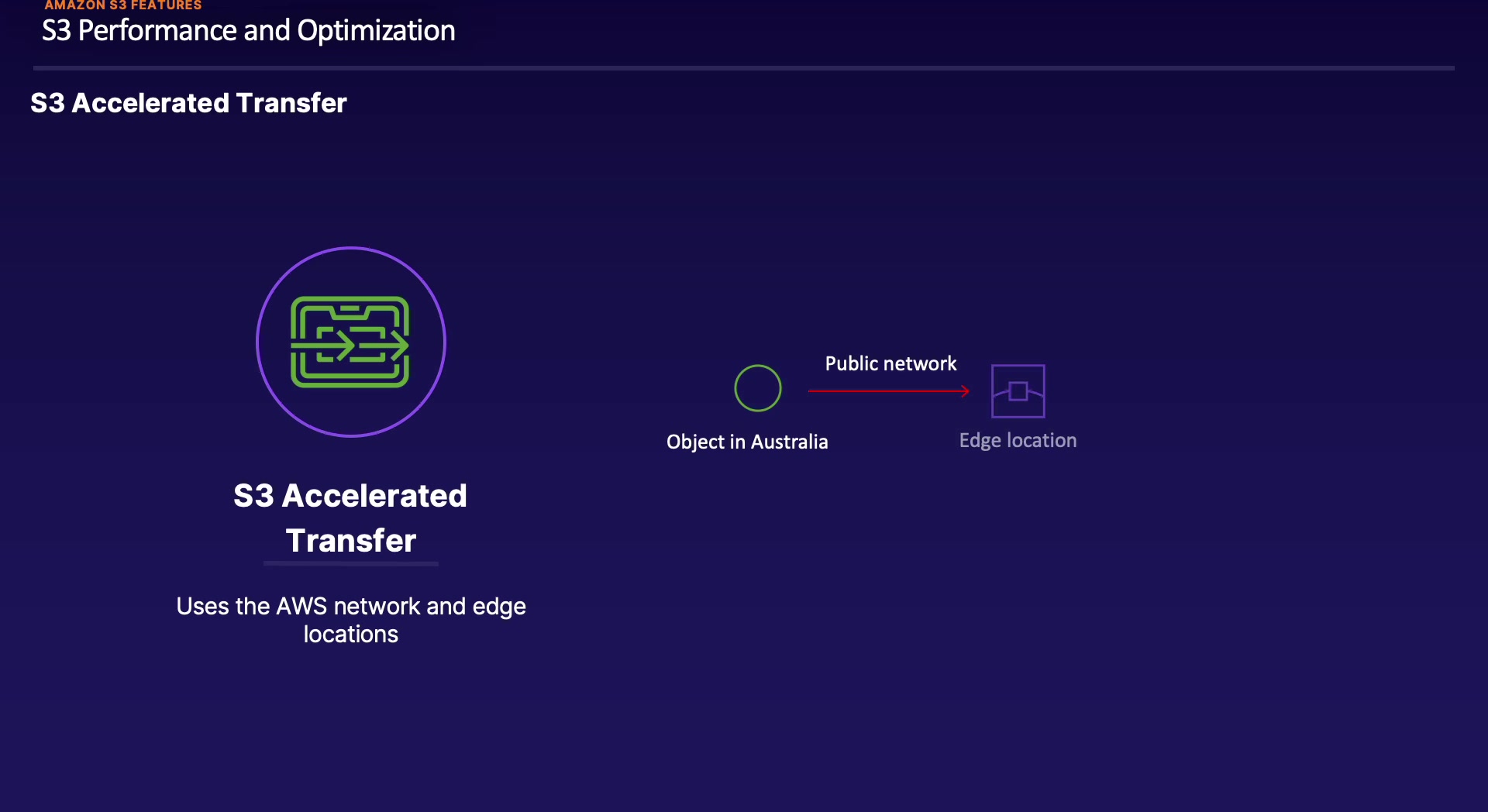The image size is (1488, 812).
Task: Select the small square inside Edge location icon
Action: click(x=1018, y=391)
